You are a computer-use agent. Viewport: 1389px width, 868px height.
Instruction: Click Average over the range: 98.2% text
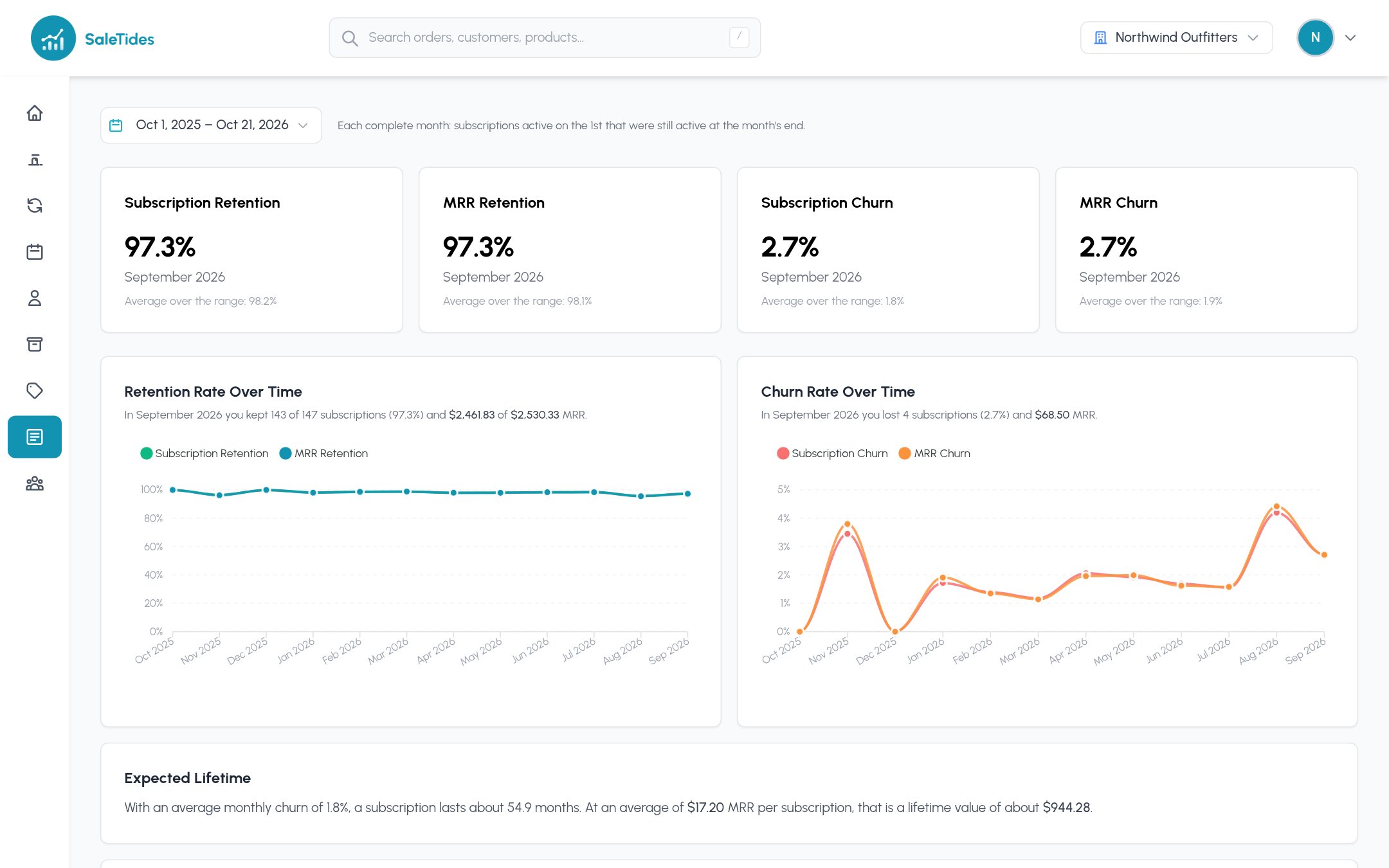(201, 301)
